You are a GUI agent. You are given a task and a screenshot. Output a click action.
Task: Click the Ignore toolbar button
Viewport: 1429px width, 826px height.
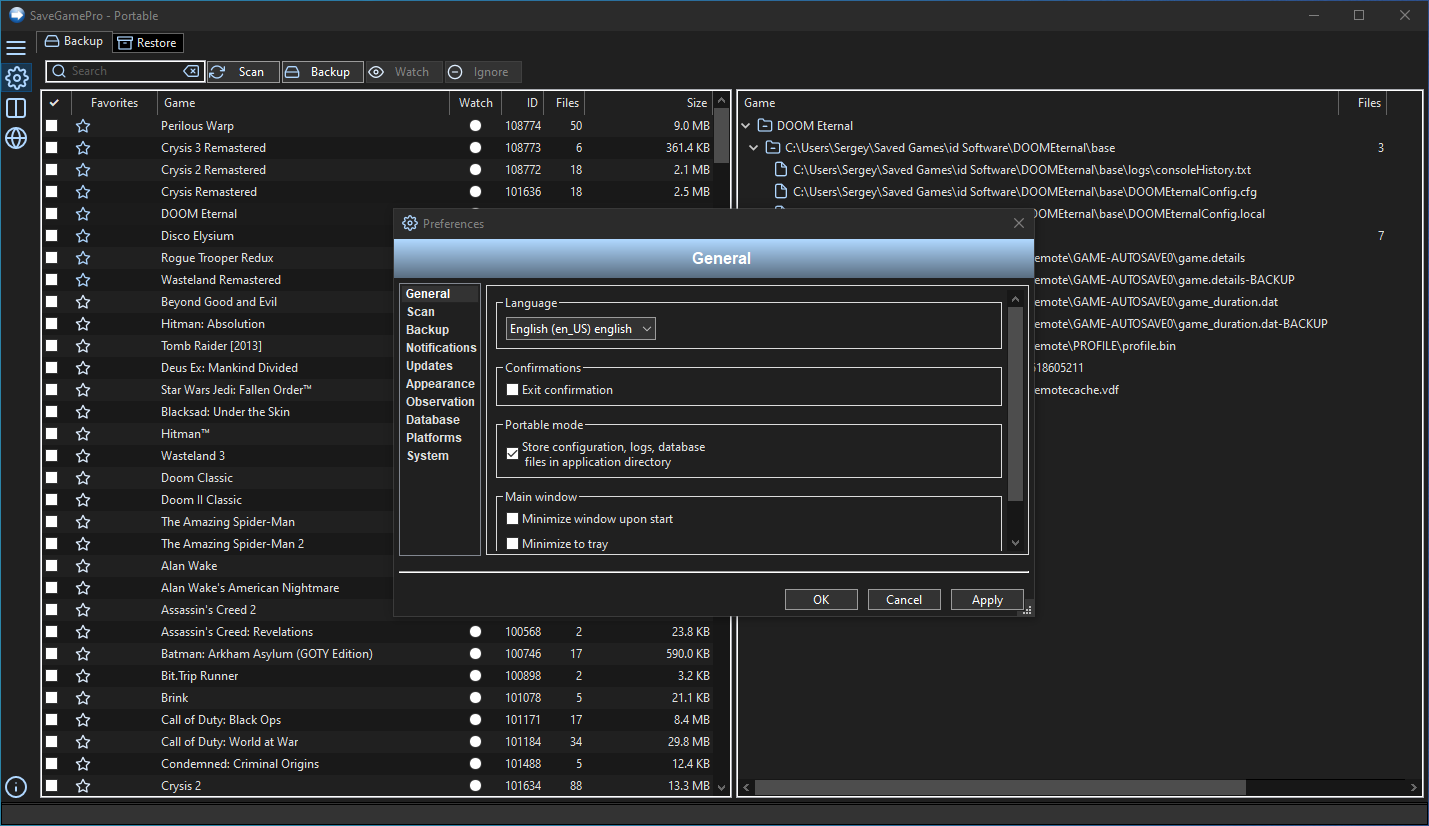tap(483, 72)
